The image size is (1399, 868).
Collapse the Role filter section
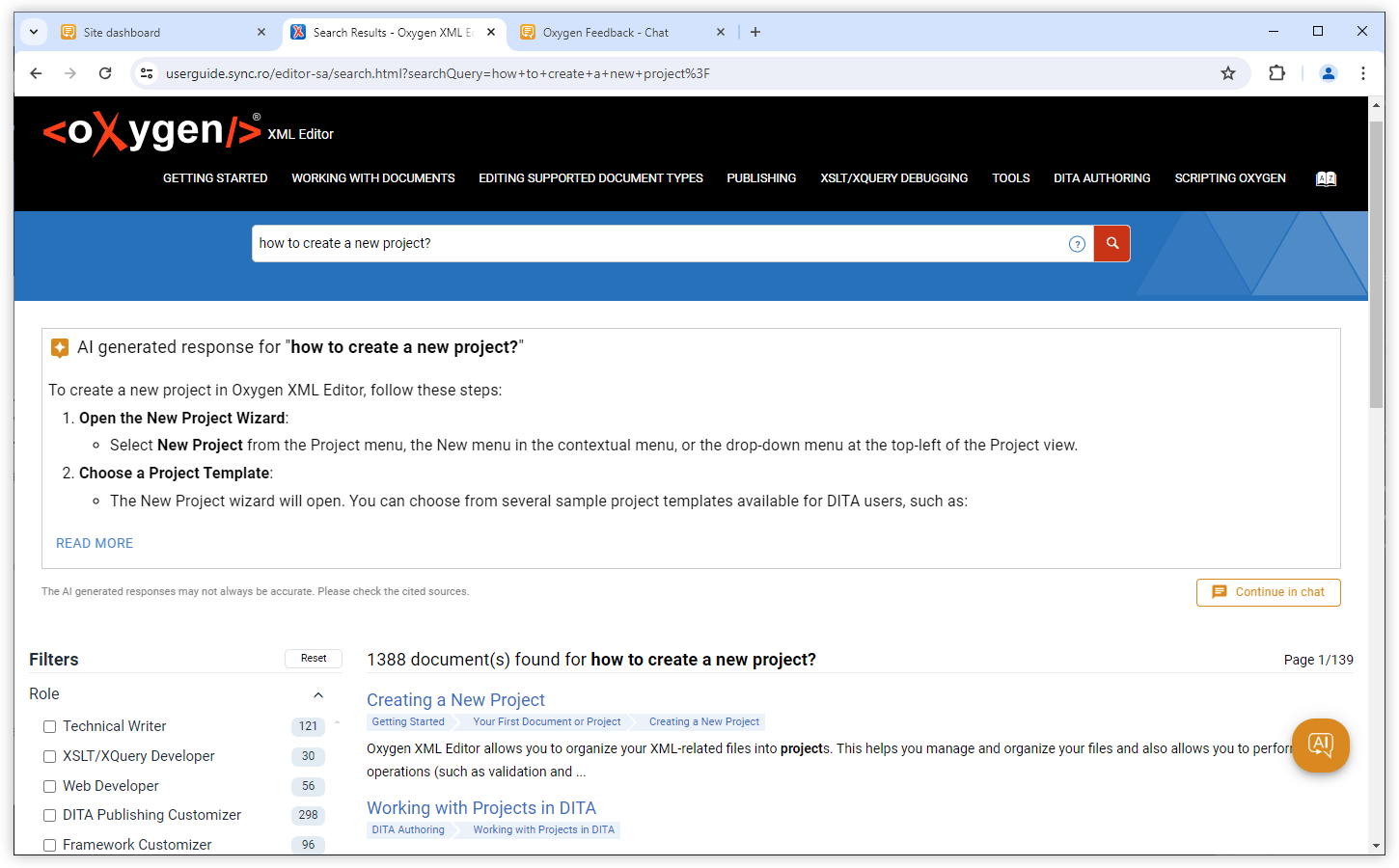pyautogui.click(x=318, y=694)
